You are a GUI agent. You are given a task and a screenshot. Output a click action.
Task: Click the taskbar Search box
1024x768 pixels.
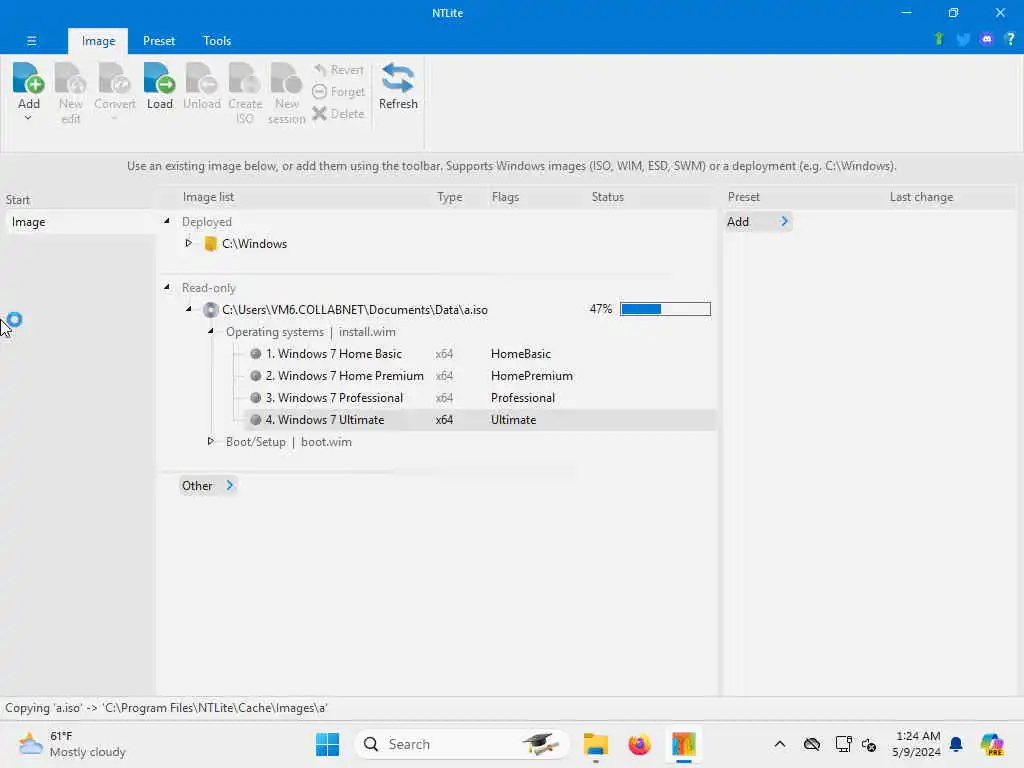[x=462, y=744]
